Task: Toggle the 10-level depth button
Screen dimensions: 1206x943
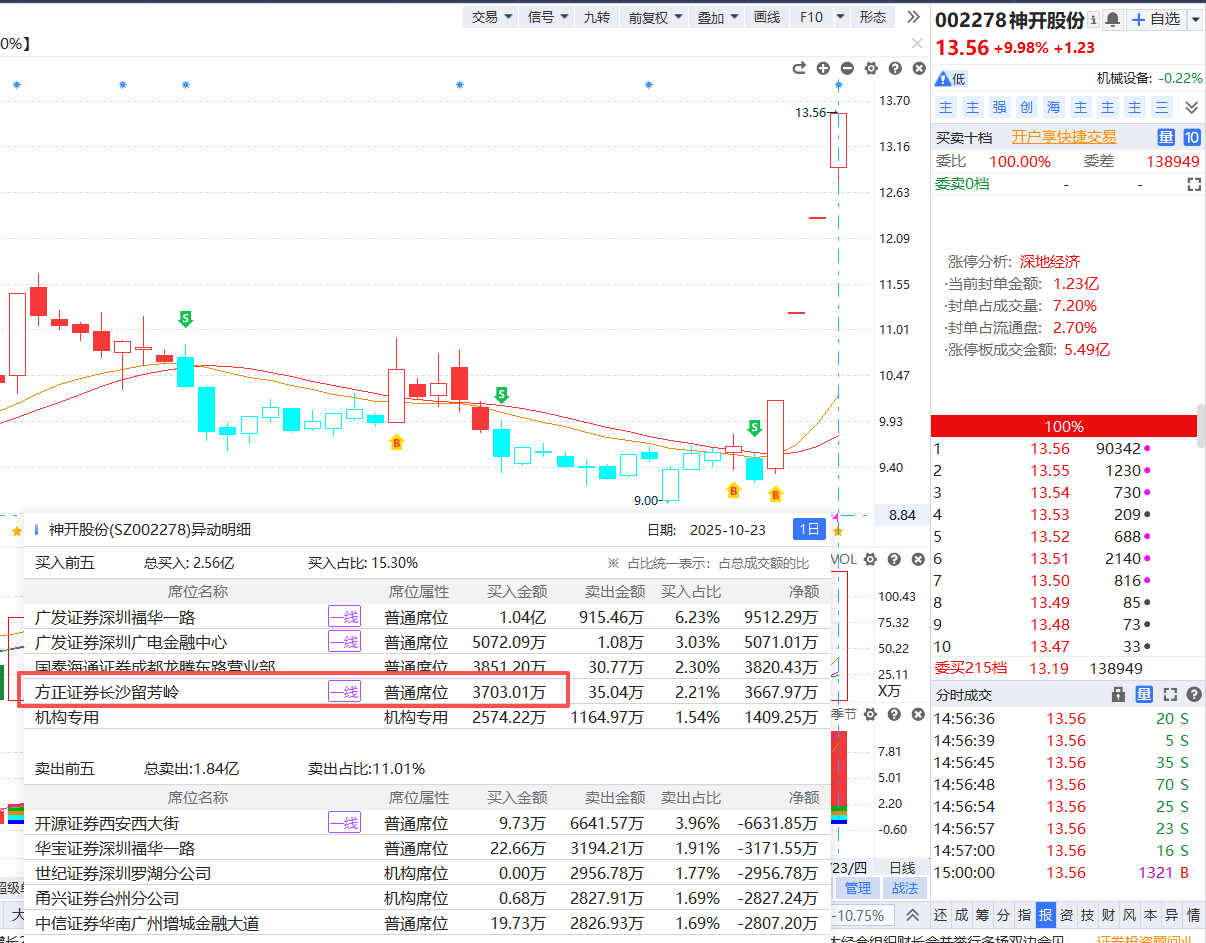Action: (1191, 138)
